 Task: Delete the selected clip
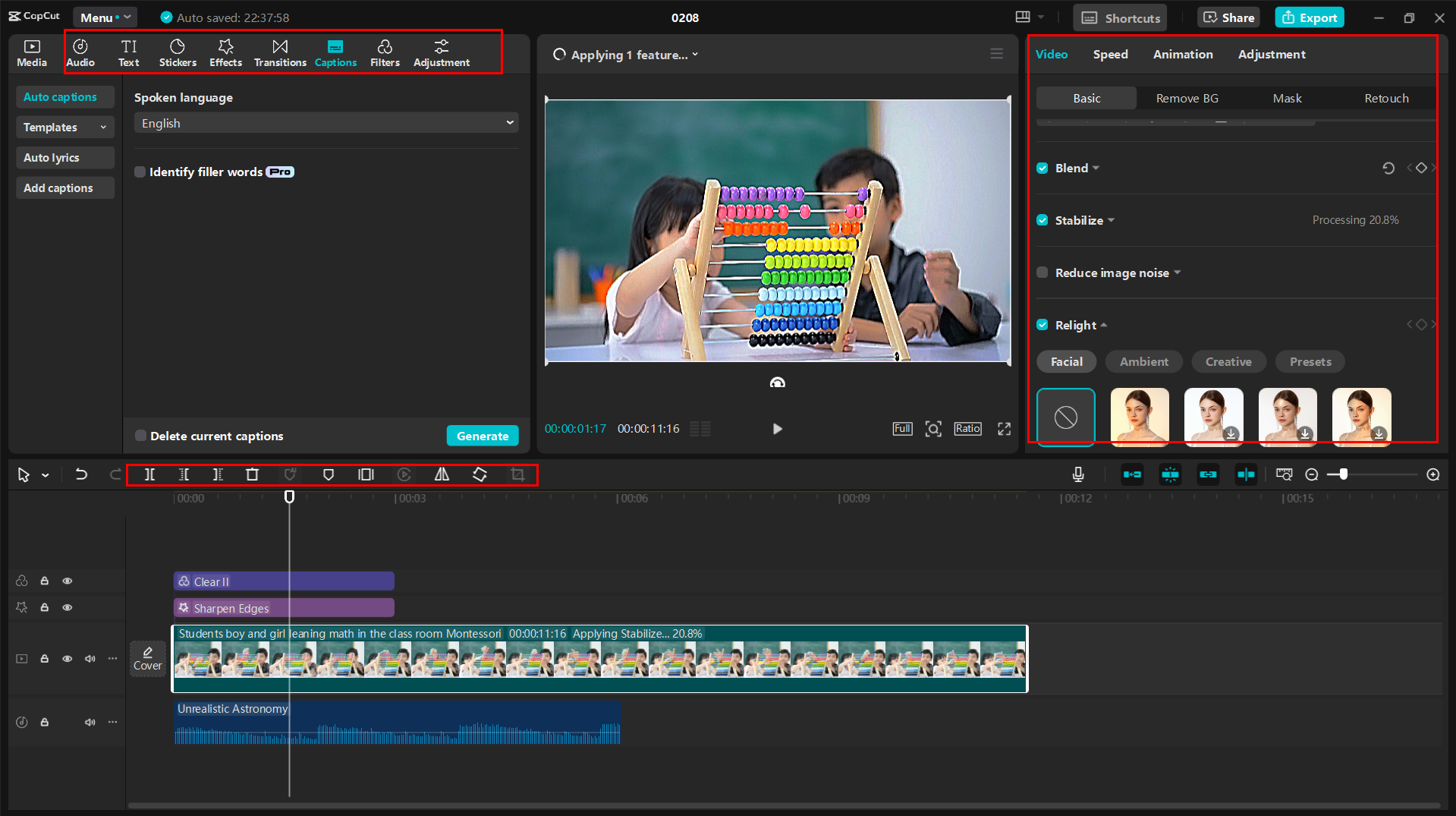[253, 474]
